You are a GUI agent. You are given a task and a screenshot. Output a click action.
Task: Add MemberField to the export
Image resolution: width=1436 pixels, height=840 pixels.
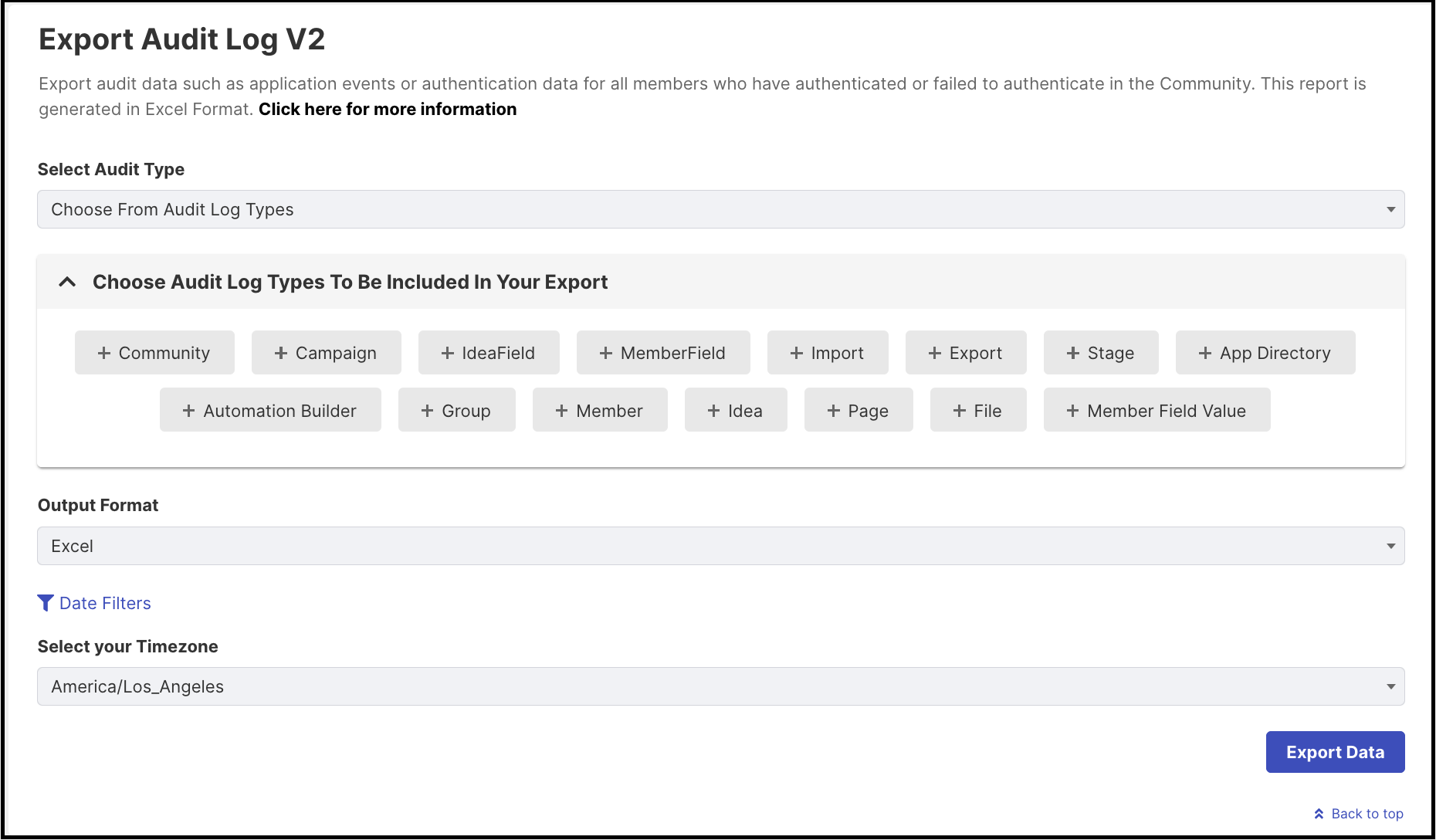coord(662,353)
